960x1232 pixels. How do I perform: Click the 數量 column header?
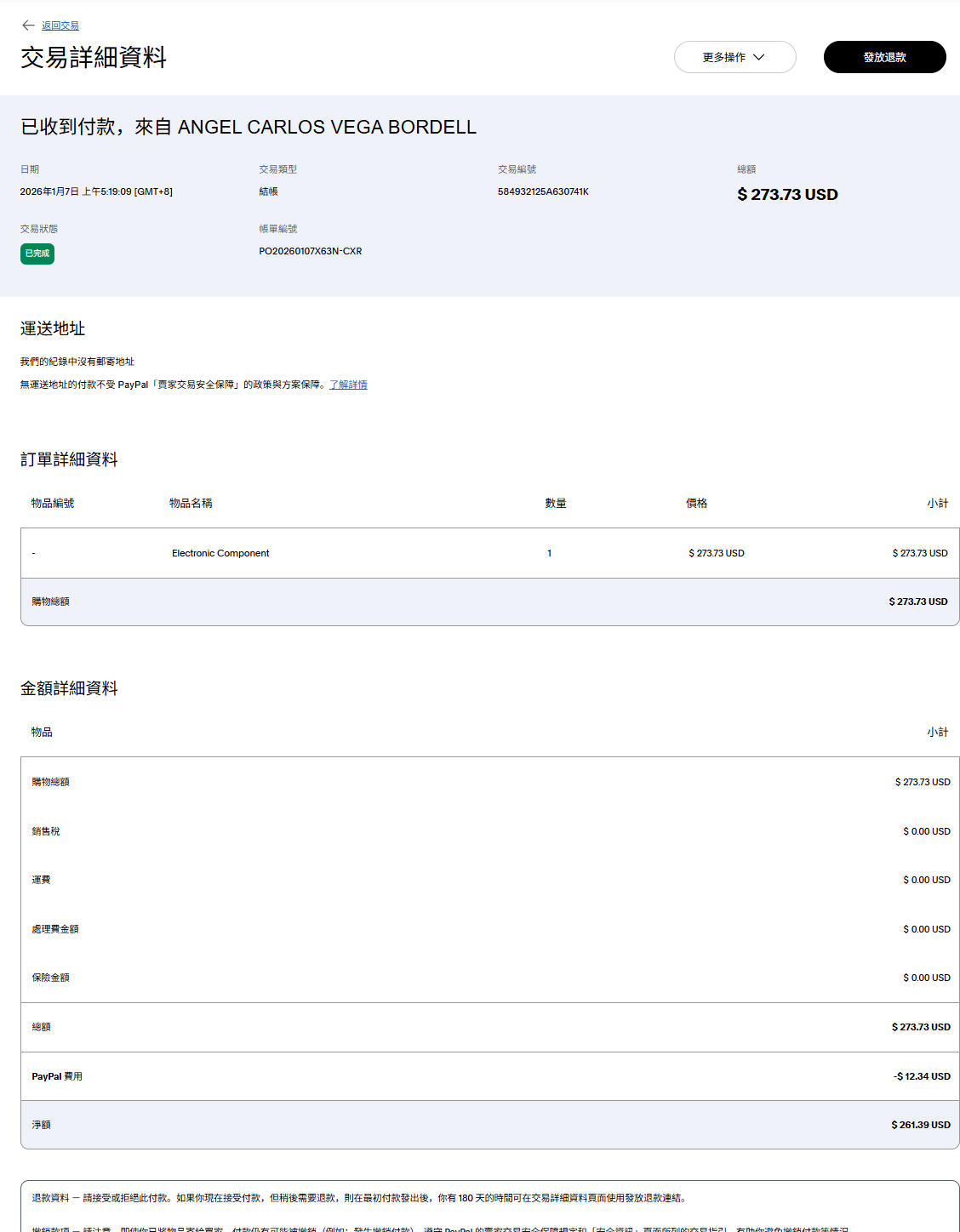tap(556, 504)
